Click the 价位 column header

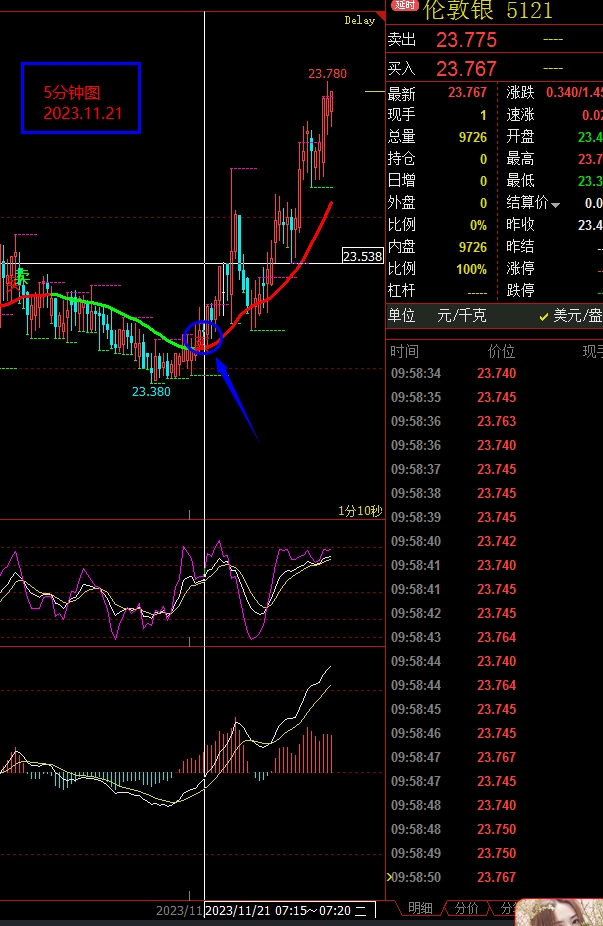coord(501,352)
